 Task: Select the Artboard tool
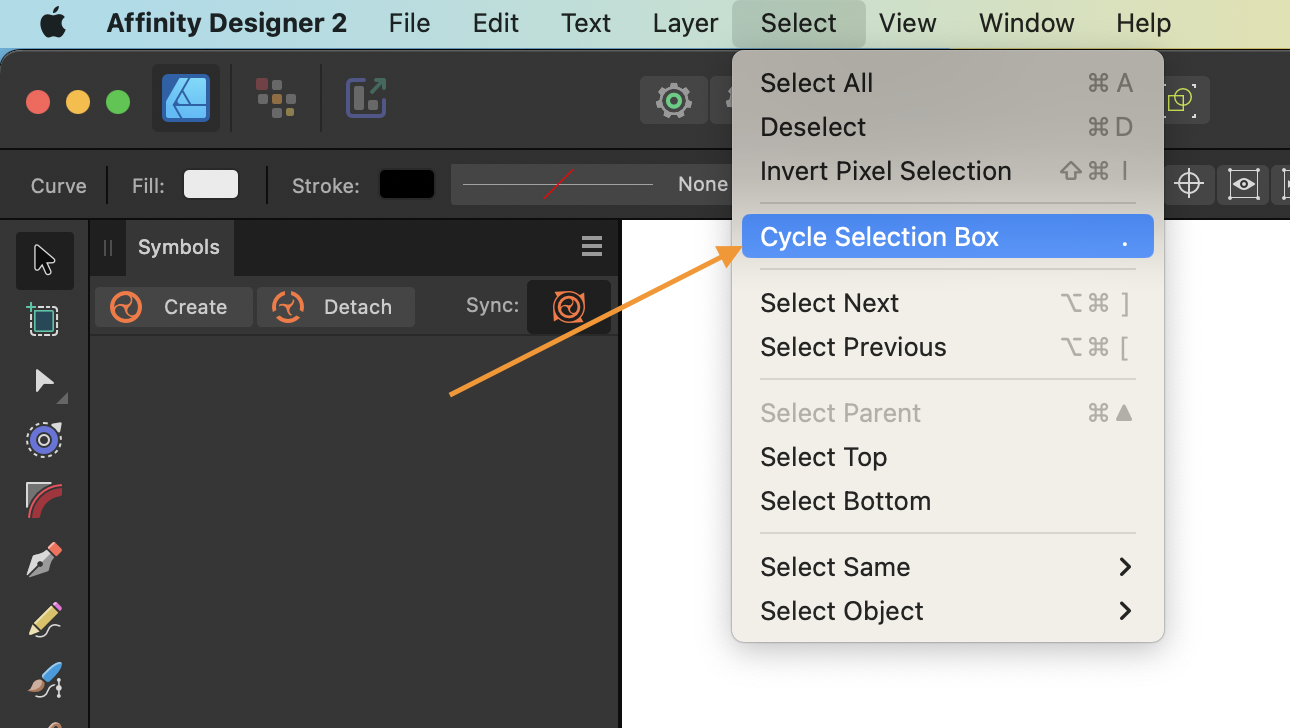(44, 320)
